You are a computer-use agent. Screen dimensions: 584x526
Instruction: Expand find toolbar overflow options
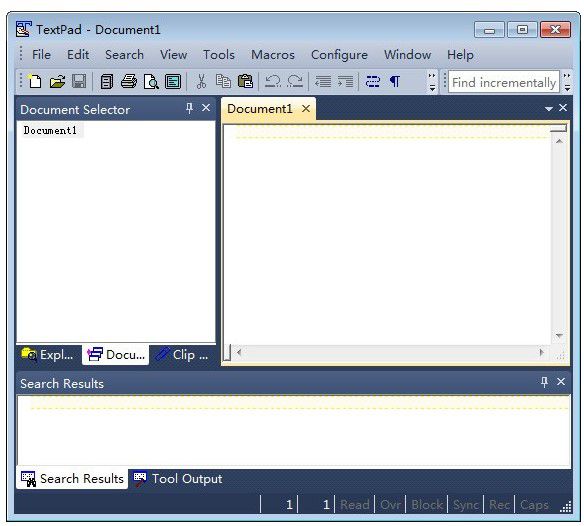click(567, 82)
